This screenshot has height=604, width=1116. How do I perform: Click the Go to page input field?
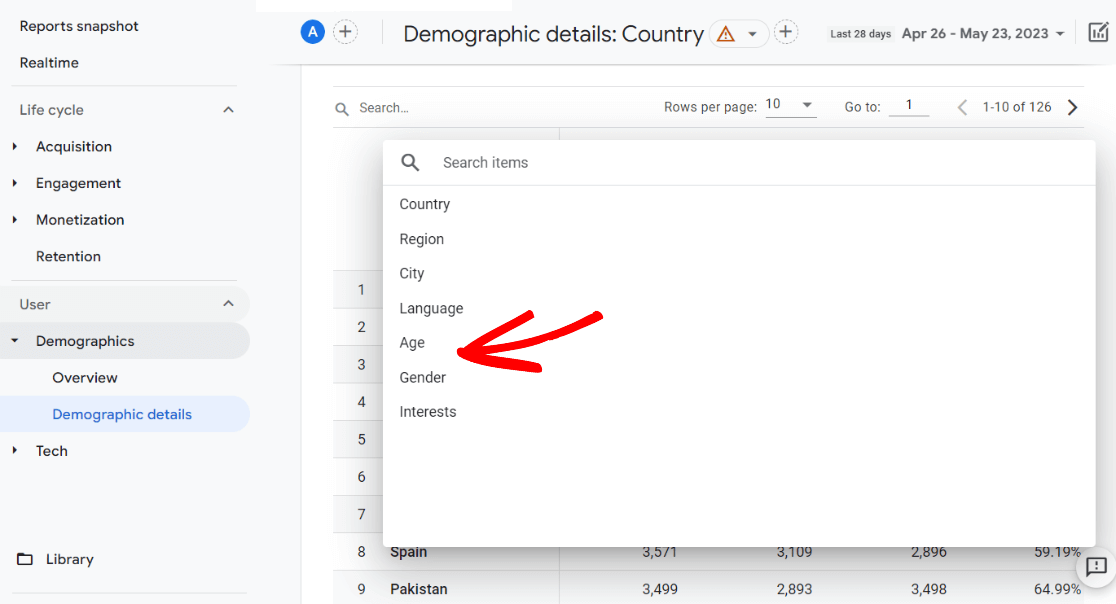[909, 105]
